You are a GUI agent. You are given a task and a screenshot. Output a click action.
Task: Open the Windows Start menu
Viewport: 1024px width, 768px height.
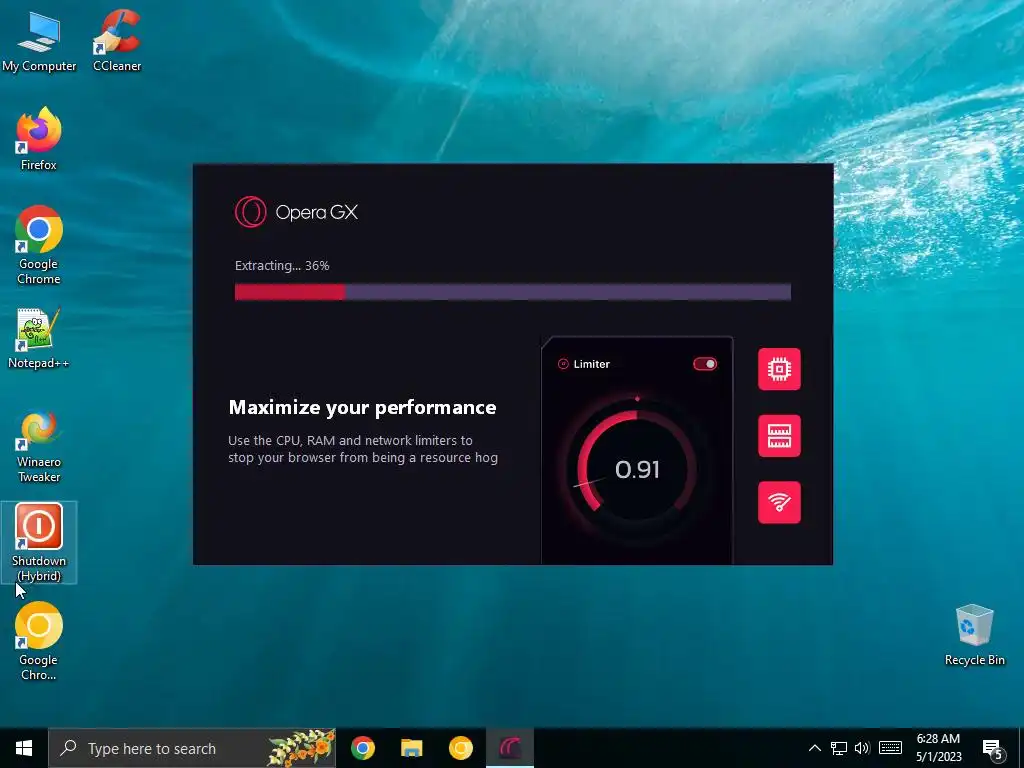point(24,748)
